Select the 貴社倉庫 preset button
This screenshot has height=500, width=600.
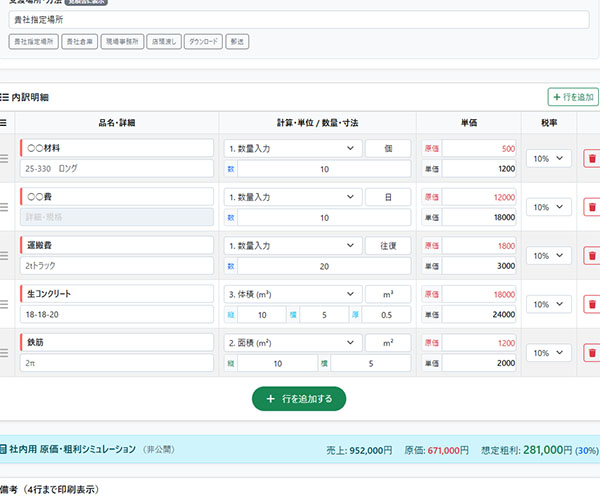tap(80, 41)
